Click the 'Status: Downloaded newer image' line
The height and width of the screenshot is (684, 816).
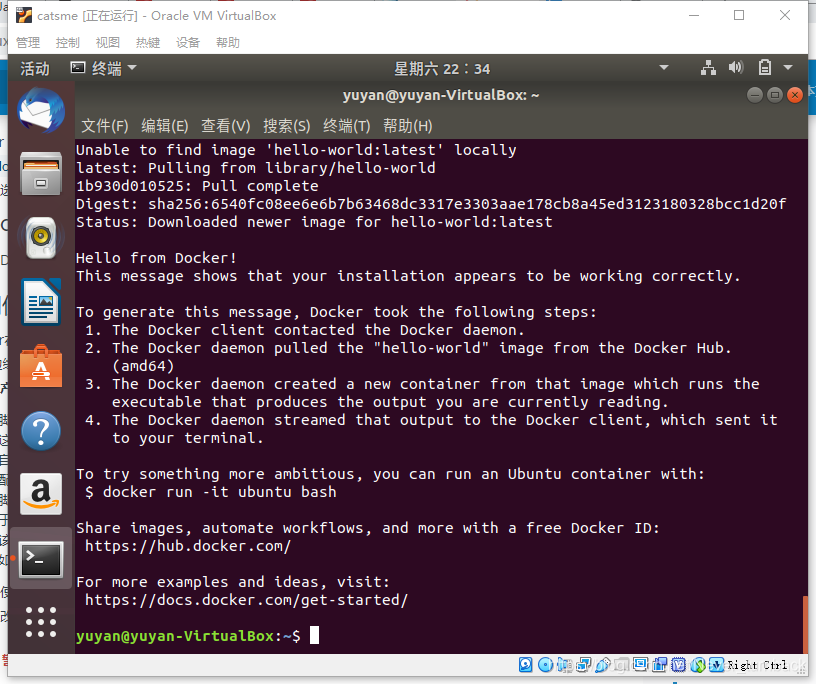[314, 222]
